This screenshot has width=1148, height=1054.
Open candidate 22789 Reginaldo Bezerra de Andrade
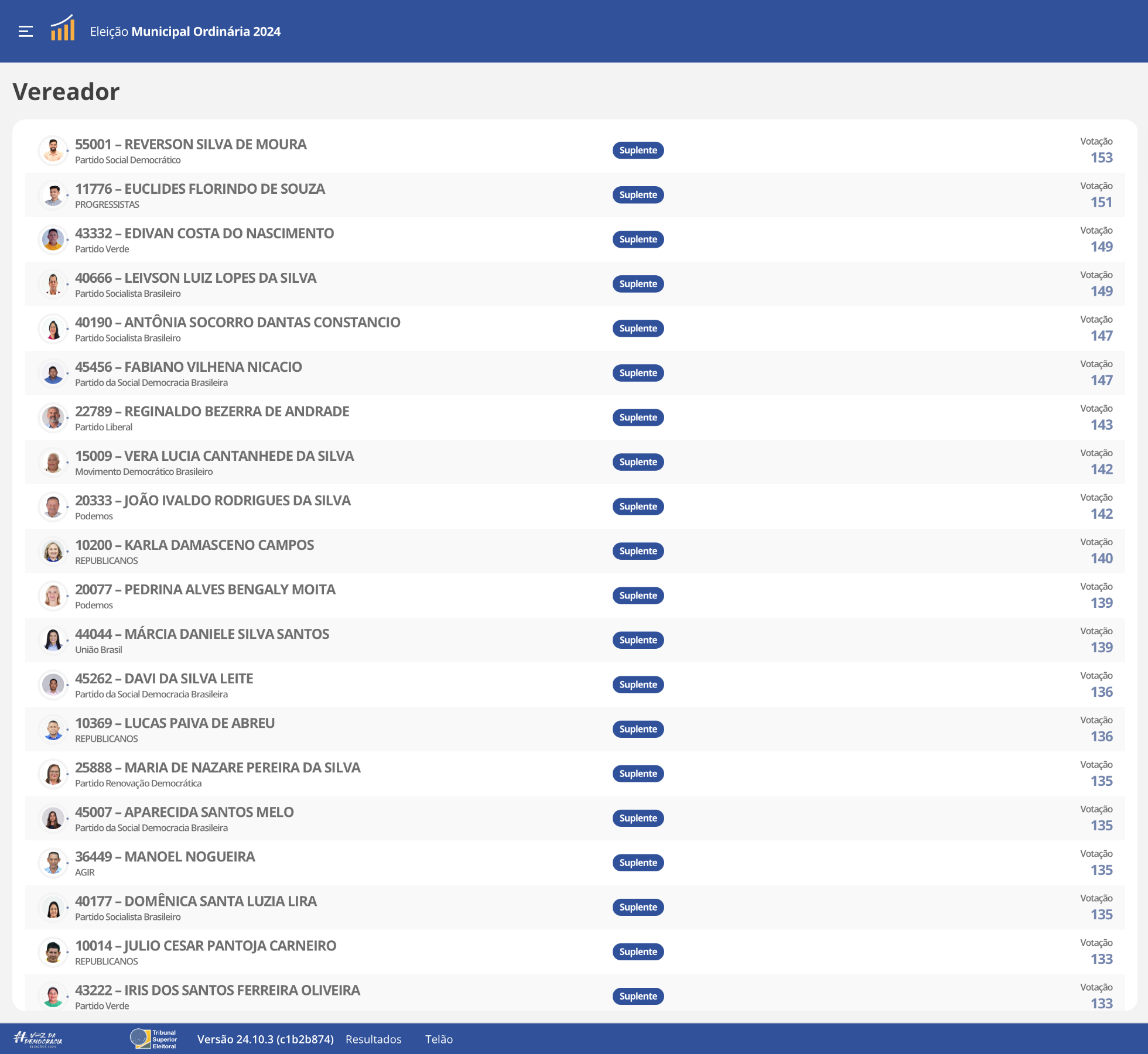pos(575,418)
